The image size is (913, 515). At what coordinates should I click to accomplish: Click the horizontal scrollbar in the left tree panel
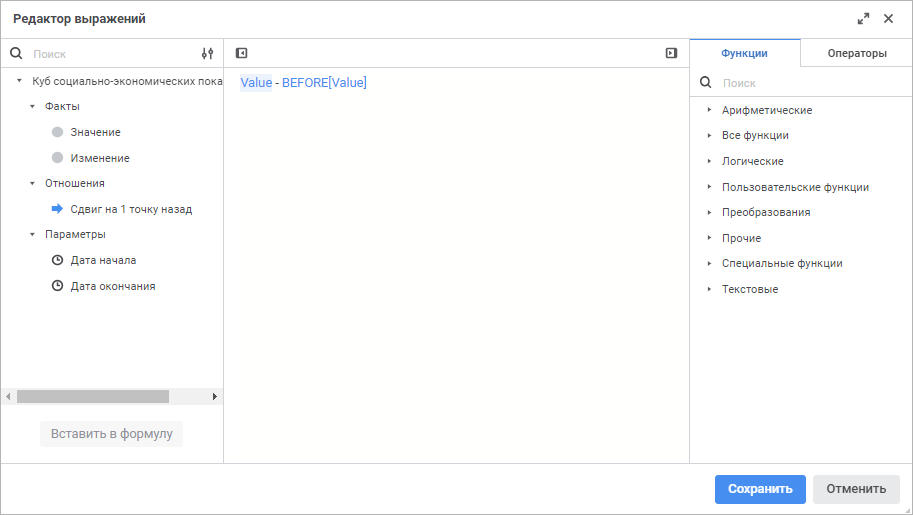93,396
